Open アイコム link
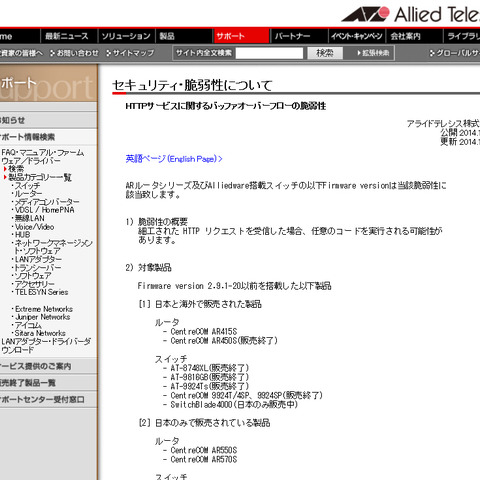 [x=28, y=325]
